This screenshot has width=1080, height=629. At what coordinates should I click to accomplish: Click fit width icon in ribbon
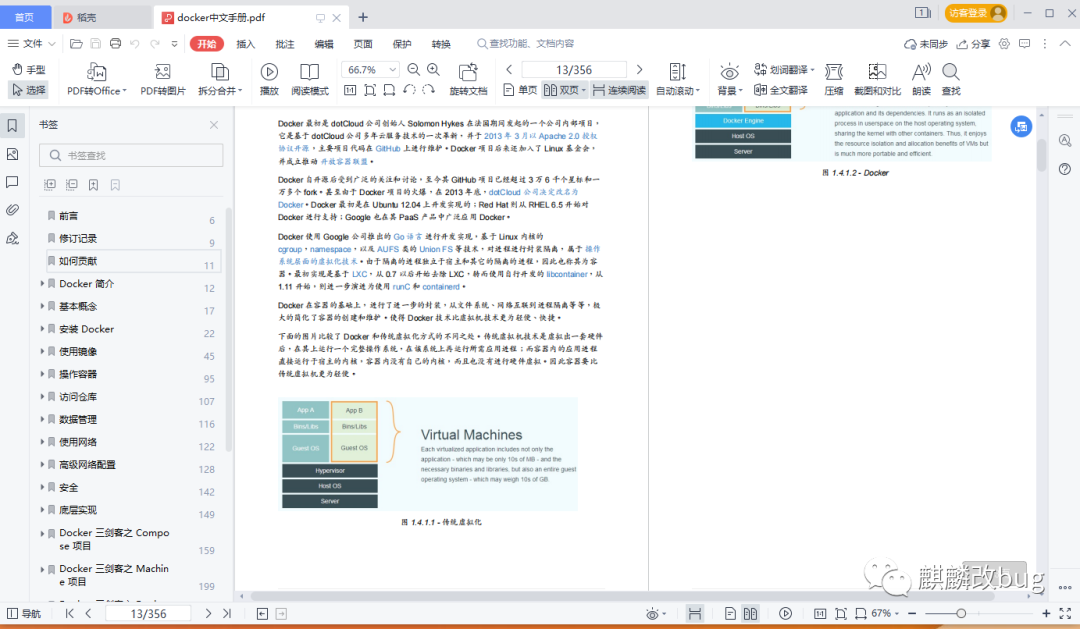tap(389, 90)
